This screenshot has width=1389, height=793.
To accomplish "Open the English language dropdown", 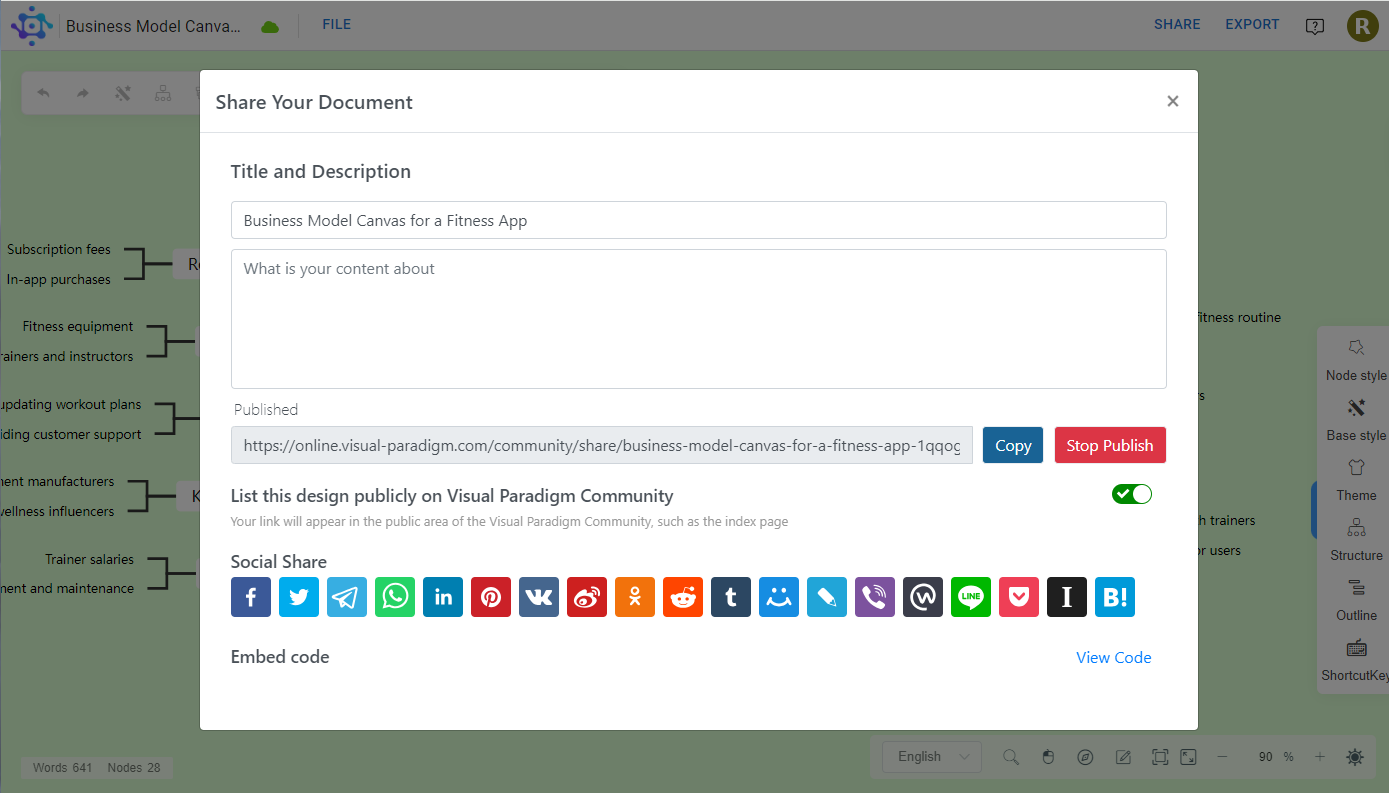I will (x=932, y=757).
